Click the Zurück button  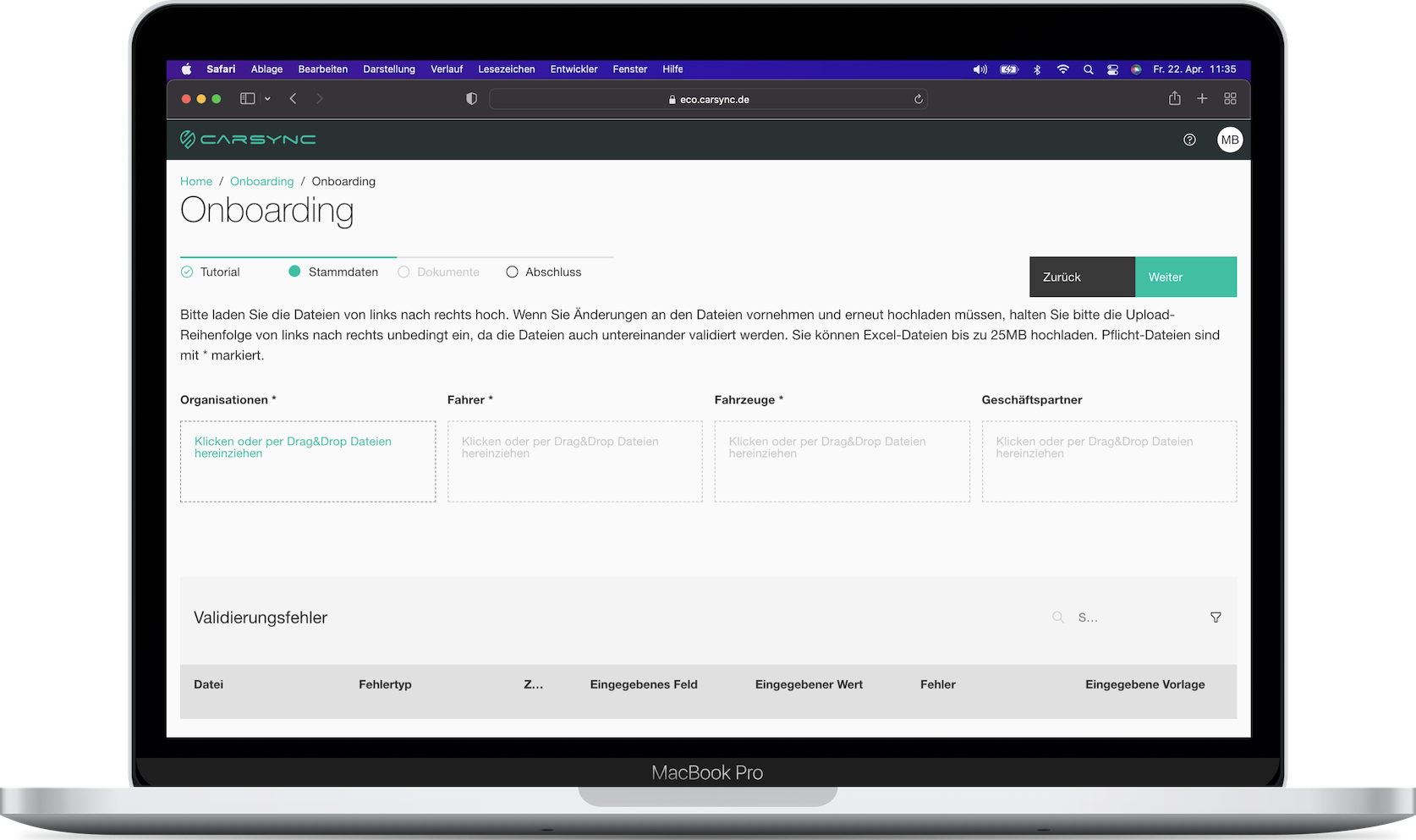pyautogui.click(x=1082, y=277)
